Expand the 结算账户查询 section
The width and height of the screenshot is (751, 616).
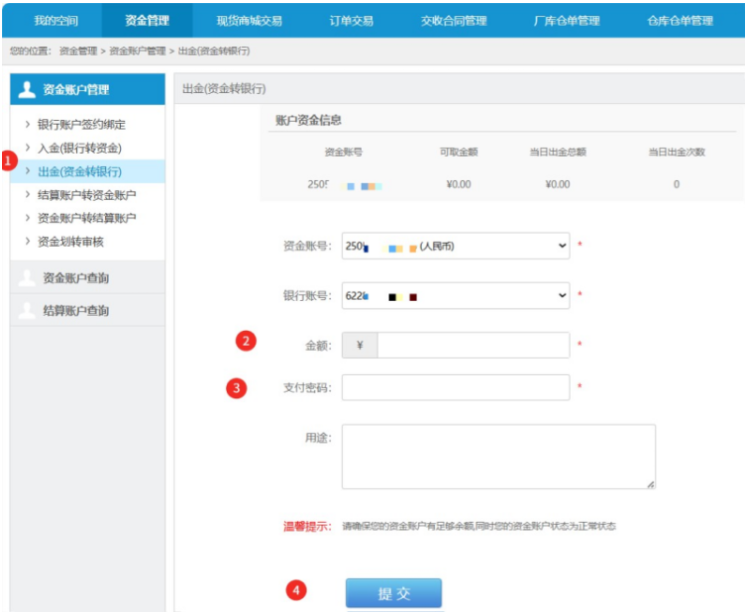(x=76, y=311)
